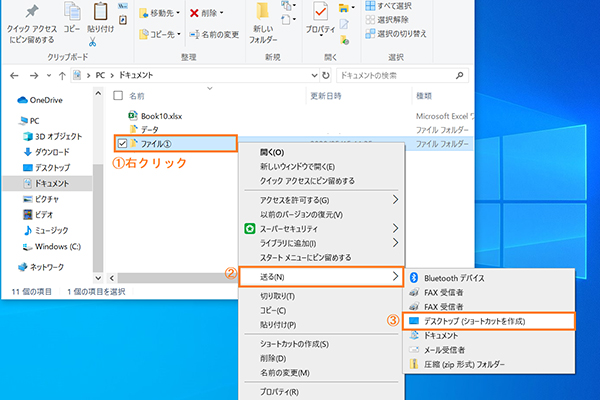Choose 名前の変更(M) in context menu

point(285,373)
